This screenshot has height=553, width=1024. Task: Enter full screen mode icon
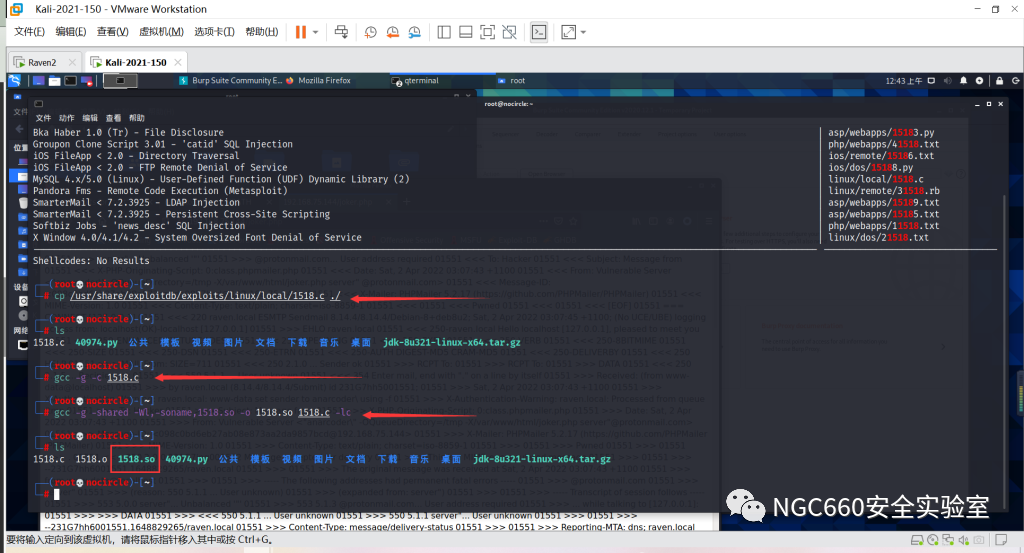(x=487, y=32)
